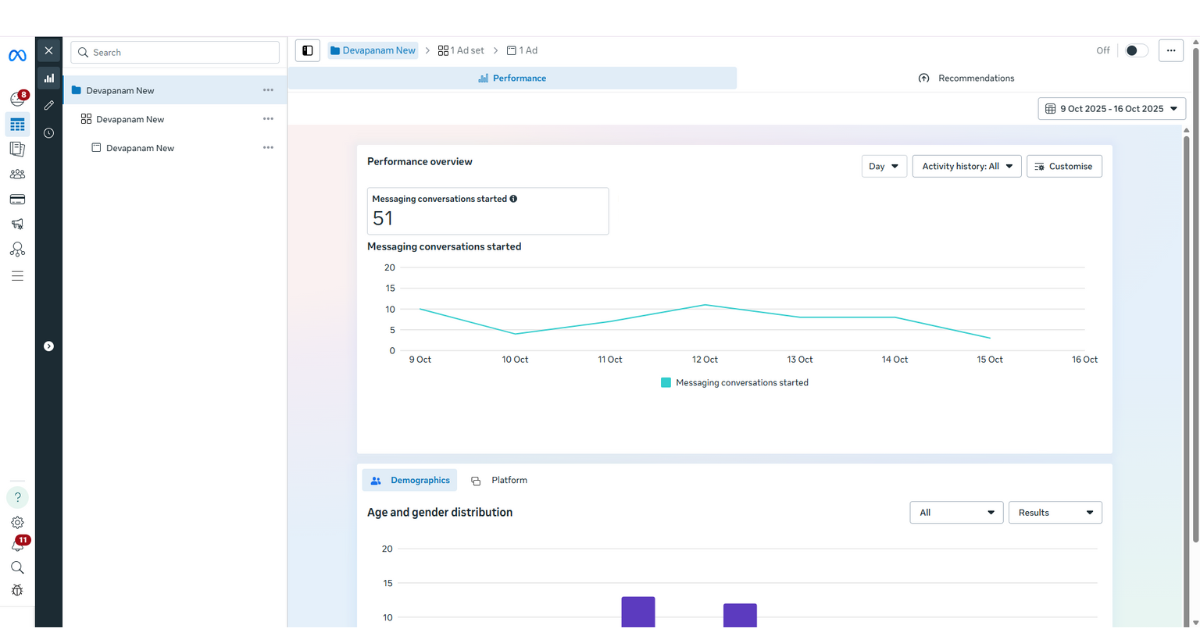
Task: Click the megaphone Advertising icon
Action: [x=17, y=224]
